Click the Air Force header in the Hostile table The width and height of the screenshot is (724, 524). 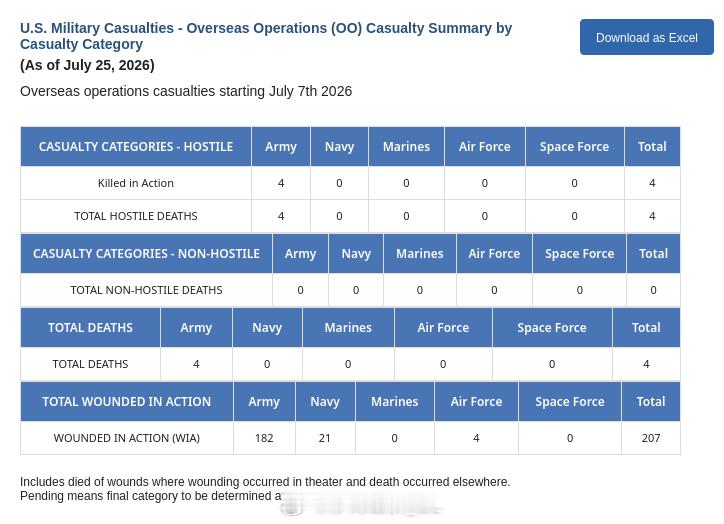tap(485, 147)
